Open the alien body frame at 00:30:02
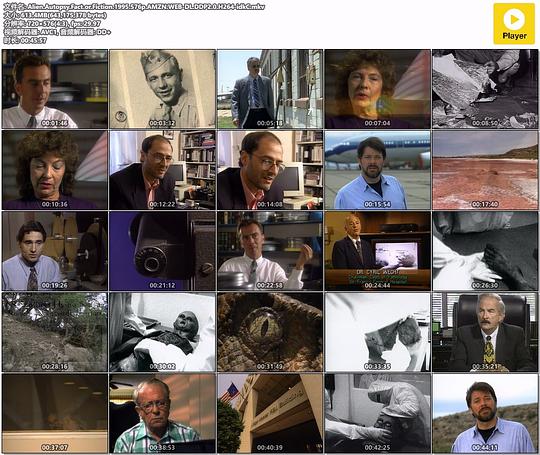The height and width of the screenshot is (455, 540). click(x=162, y=332)
